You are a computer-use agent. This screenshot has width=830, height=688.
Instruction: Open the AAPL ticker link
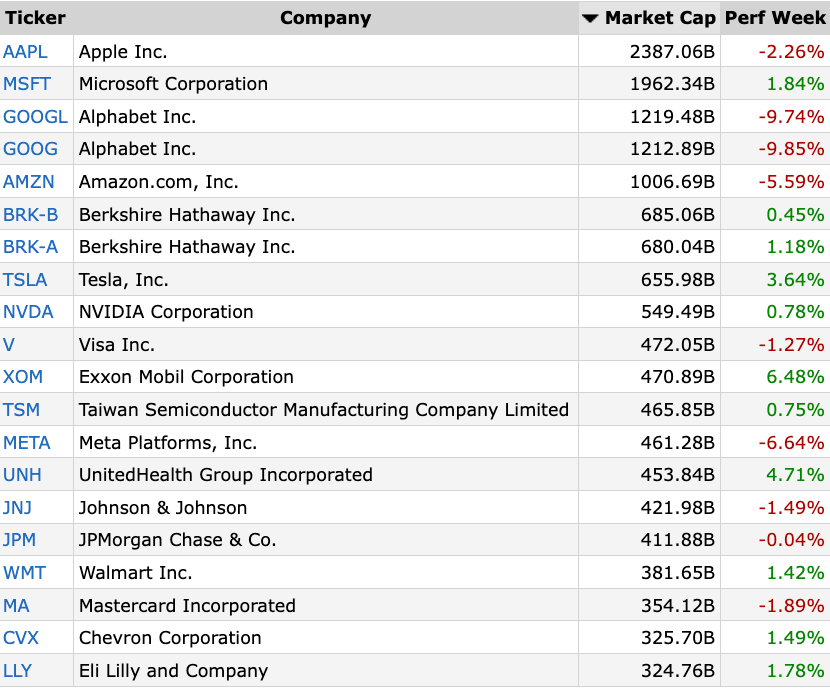coord(25,52)
